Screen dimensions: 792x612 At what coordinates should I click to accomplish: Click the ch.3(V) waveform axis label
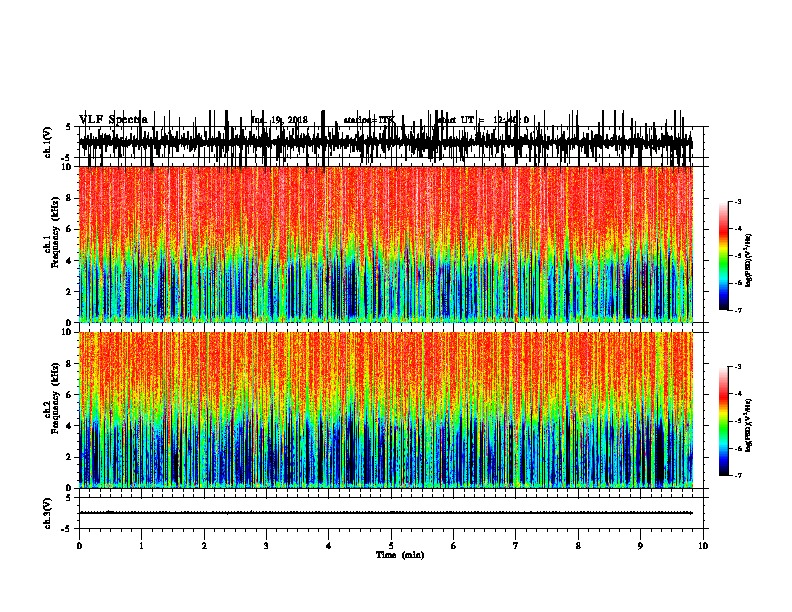click(x=48, y=513)
